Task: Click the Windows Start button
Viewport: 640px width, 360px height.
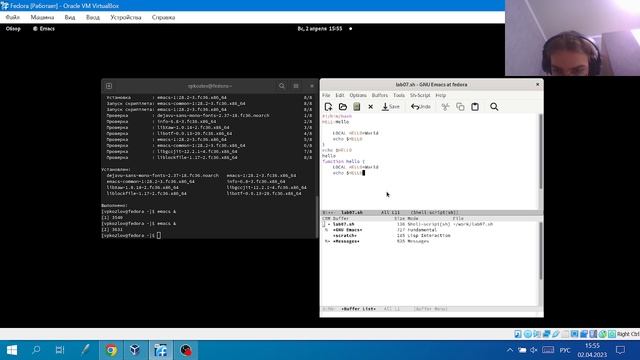Action: 12,350
